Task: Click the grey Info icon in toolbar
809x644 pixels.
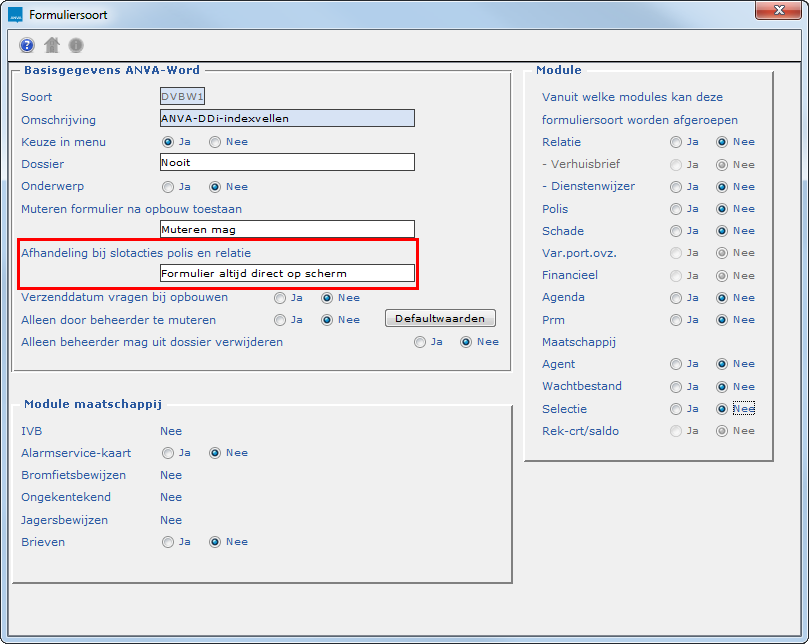Action: coord(76,45)
